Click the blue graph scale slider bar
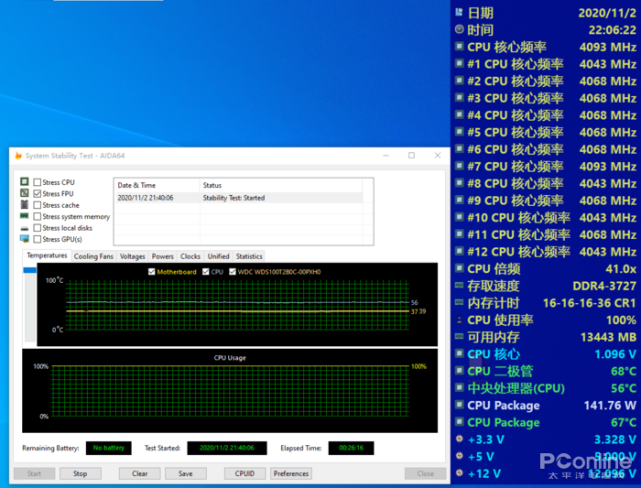 tap(30, 270)
